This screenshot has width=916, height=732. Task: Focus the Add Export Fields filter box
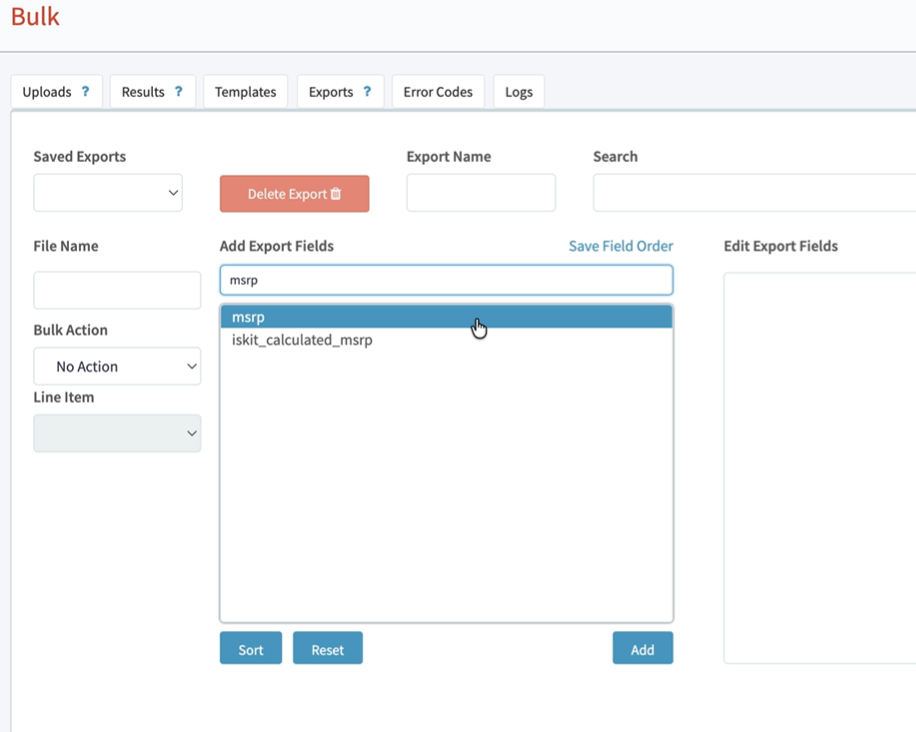tap(446, 280)
